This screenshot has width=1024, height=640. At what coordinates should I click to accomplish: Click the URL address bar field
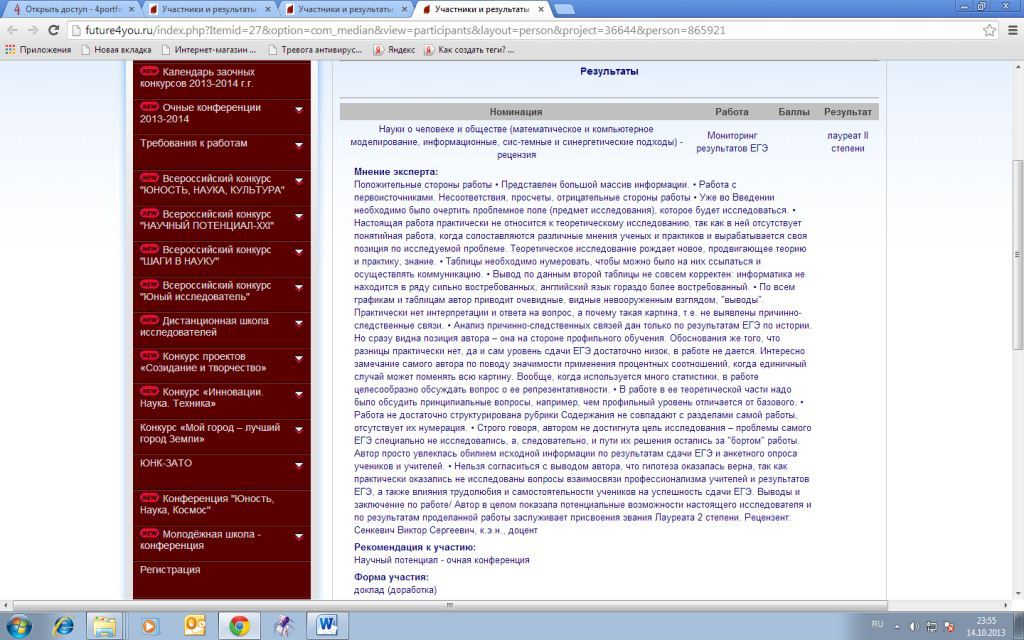[x=500, y=30]
